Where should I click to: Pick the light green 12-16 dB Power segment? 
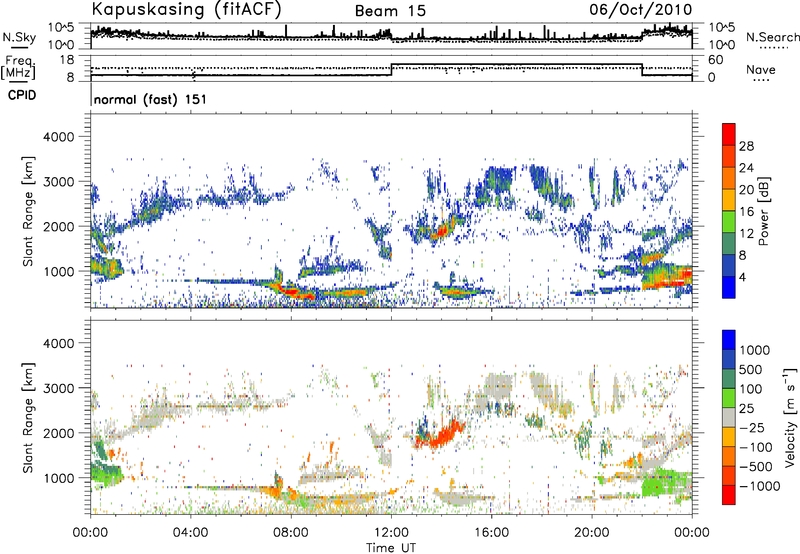coord(729,222)
